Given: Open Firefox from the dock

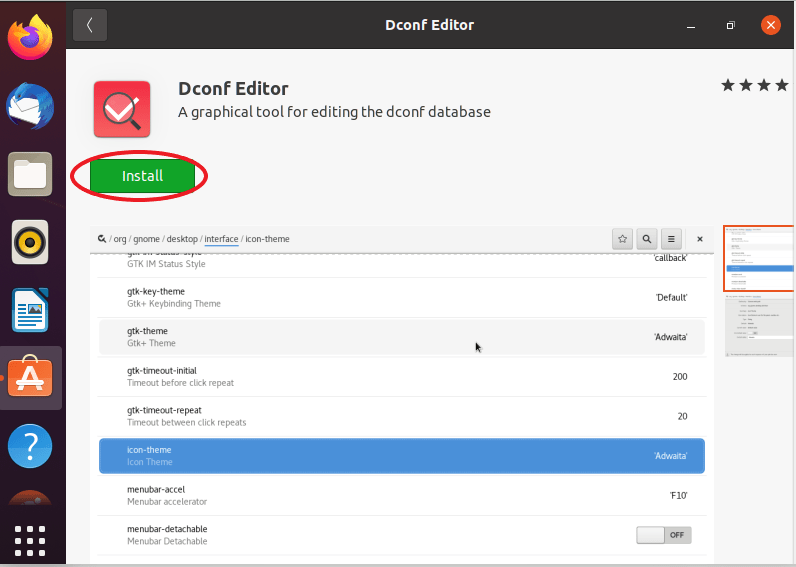Looking at the screenshot, I should click(x=30, y=37).
